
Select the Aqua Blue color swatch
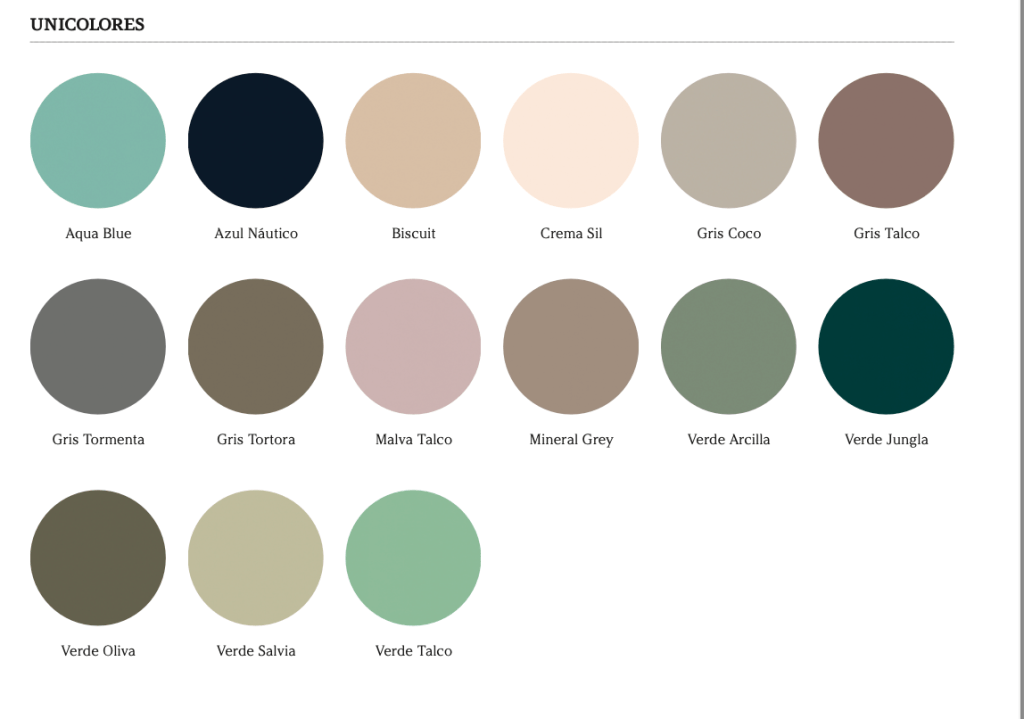[x=98, y=140]
